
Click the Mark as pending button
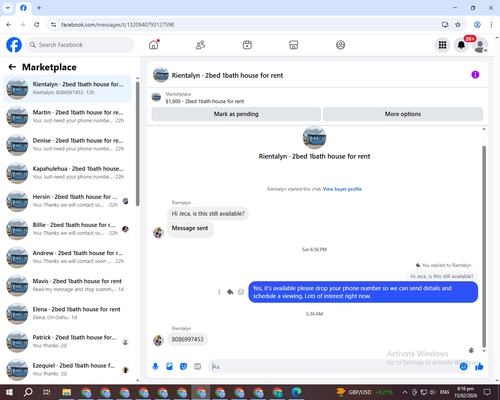pyautogui.click(x=236, y=114)
